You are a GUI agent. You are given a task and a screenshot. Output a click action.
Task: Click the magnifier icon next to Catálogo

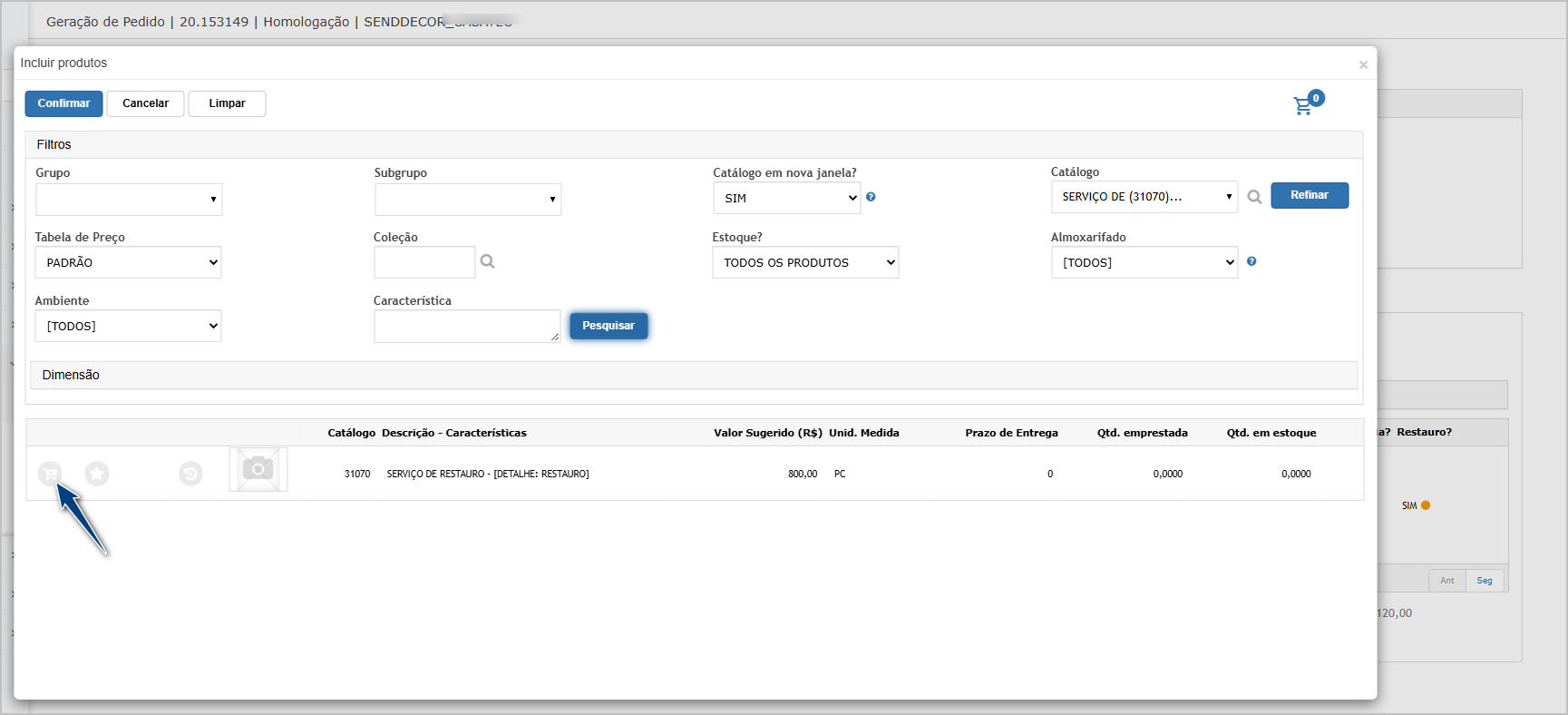(x=1254, y=197)
